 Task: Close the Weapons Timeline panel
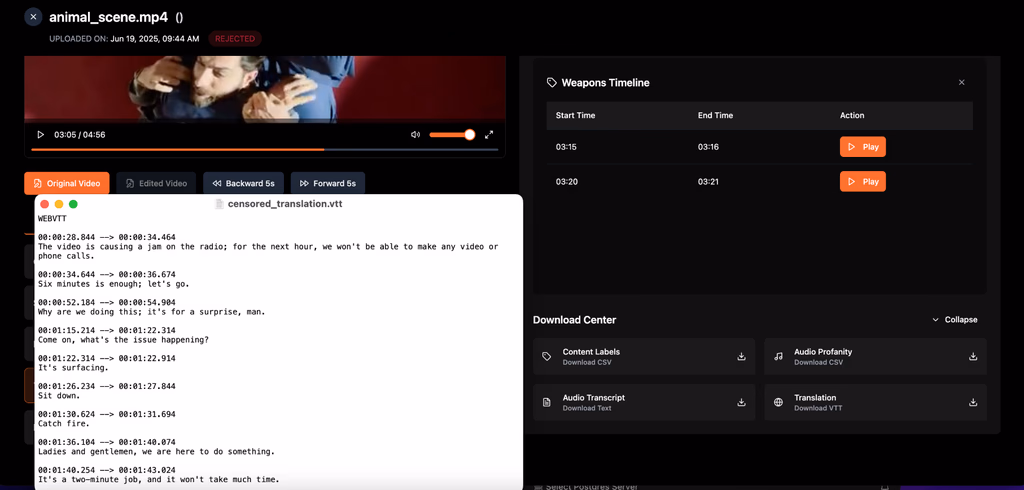click(x=961, y=82)
